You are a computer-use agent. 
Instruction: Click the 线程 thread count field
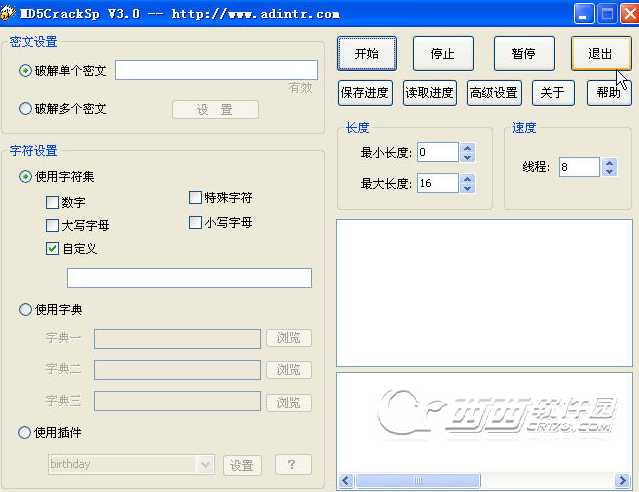coord(579,167)
